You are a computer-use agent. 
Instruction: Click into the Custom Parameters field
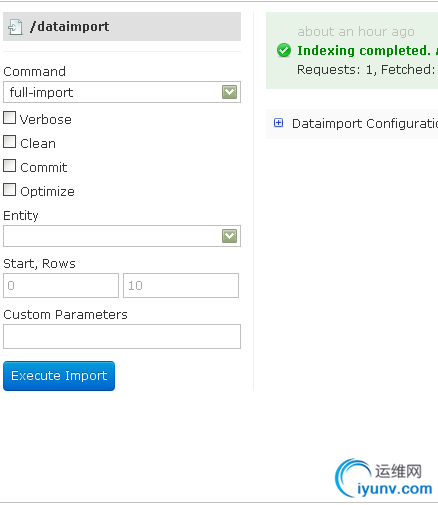click(122, 336)
